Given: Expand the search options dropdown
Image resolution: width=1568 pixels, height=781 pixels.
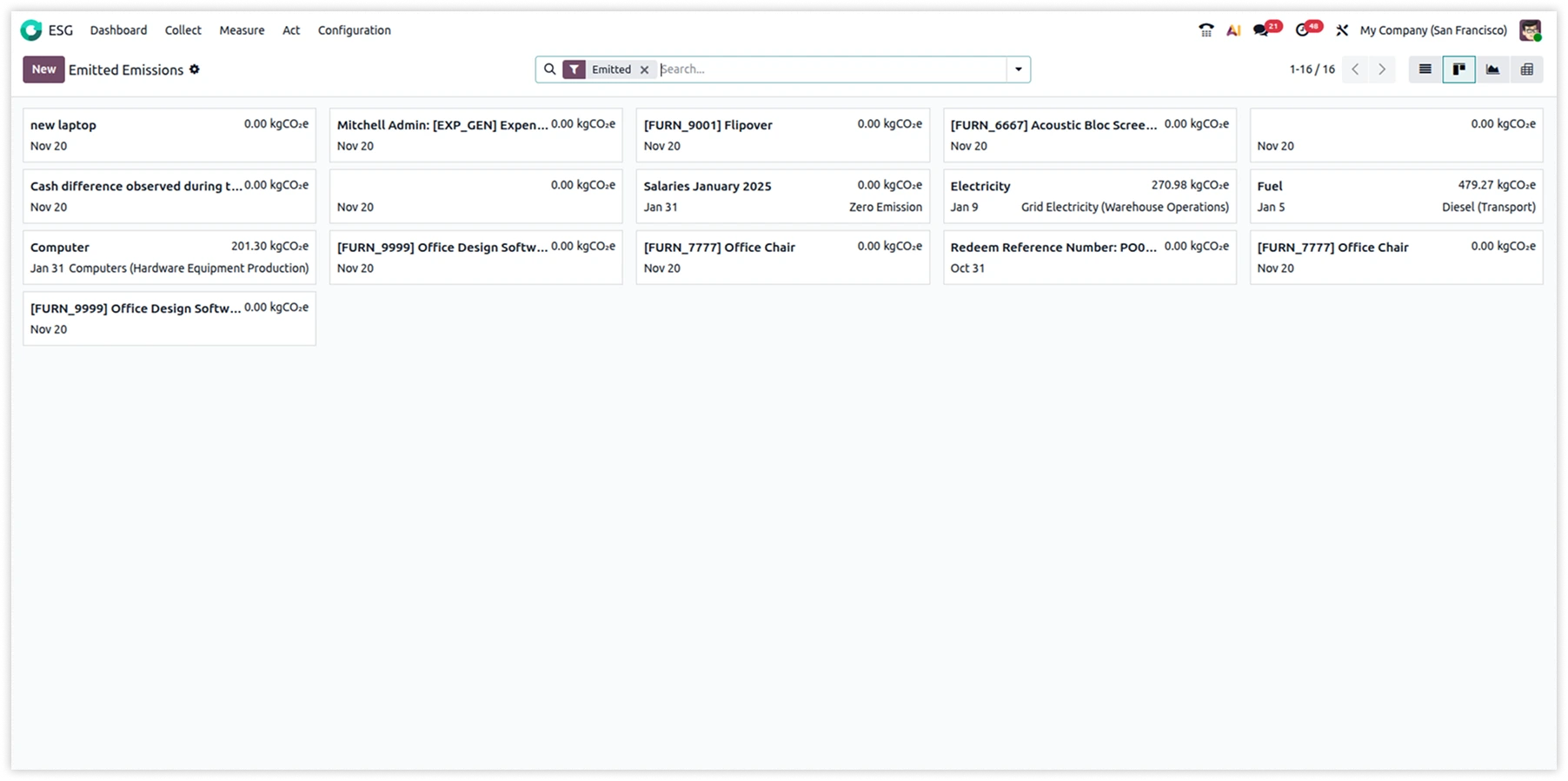Looking at the screenshot, I should [x=1018, y=69].
